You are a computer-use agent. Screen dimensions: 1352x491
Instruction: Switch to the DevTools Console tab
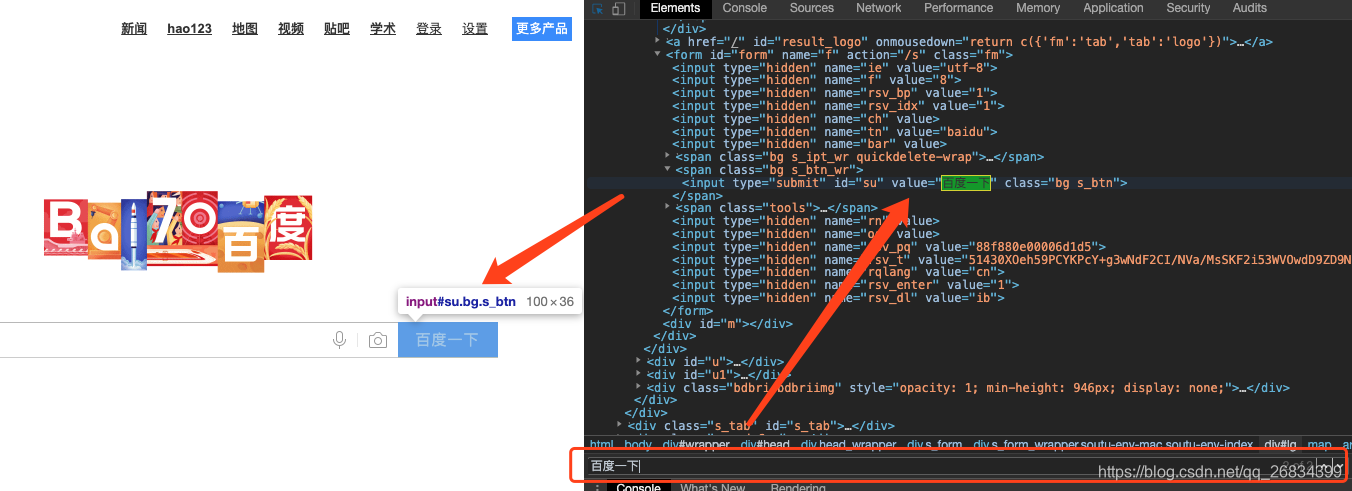745,8
